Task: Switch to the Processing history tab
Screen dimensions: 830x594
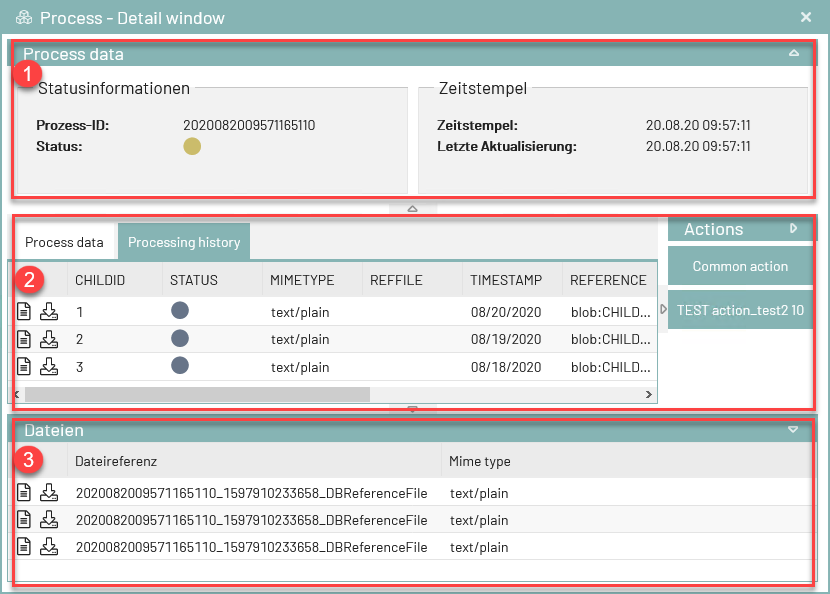Action: tap(184, 241)
